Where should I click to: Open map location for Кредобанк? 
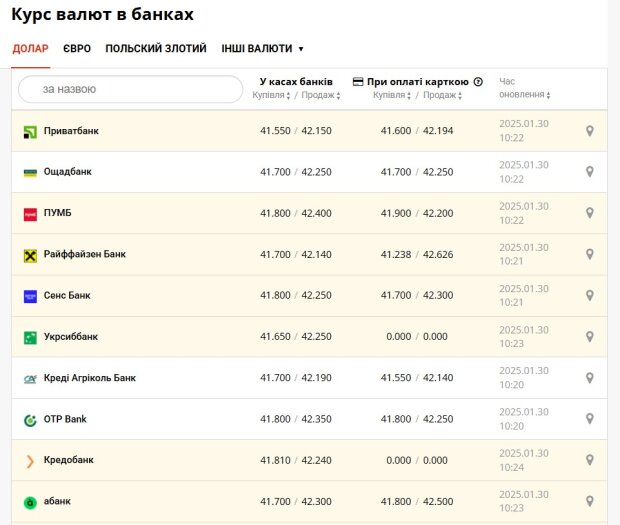click(589, 460)
